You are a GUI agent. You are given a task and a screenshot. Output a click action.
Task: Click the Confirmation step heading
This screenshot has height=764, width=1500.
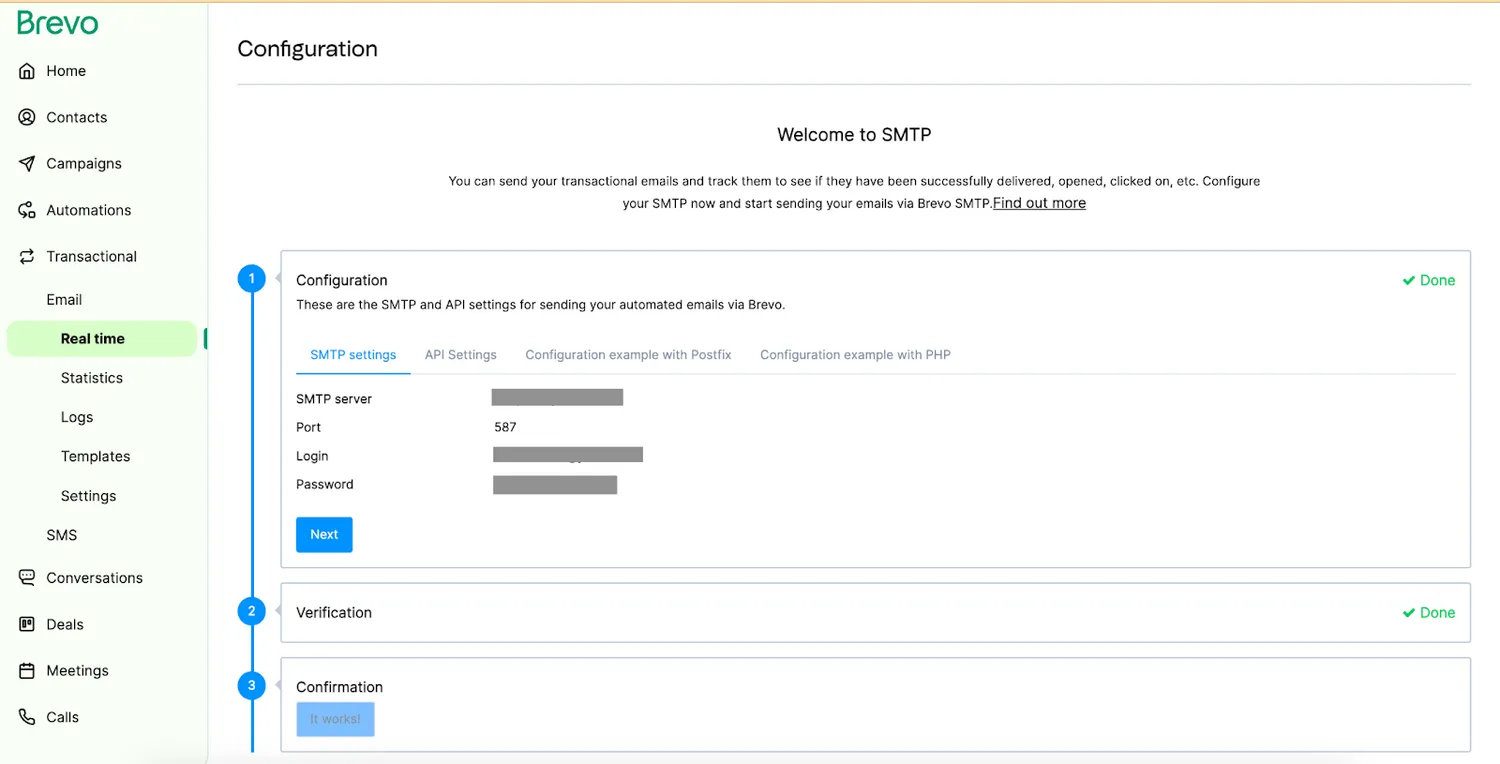click(x=339, y=687)
